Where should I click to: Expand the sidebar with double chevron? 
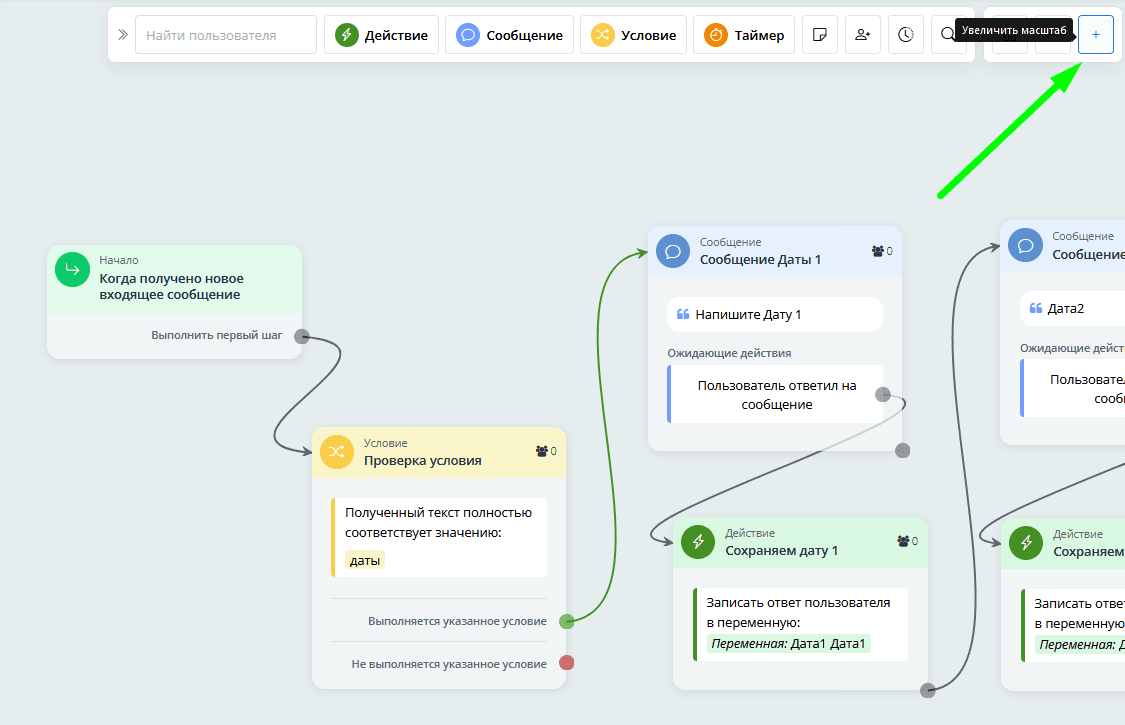[x=123, y=35]
